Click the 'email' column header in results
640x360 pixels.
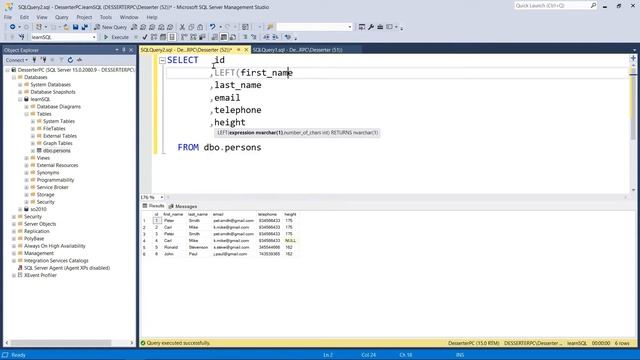(x=218, y=214)
